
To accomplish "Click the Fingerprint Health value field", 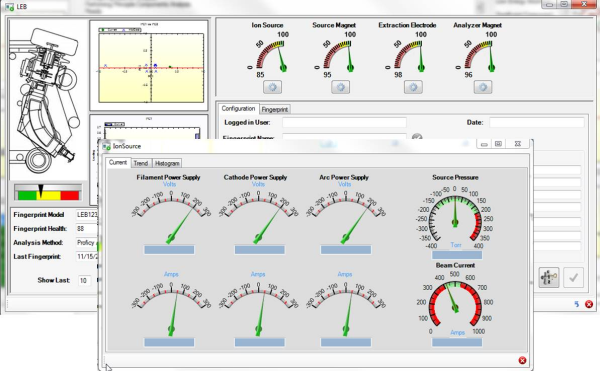I will [86, 229].
